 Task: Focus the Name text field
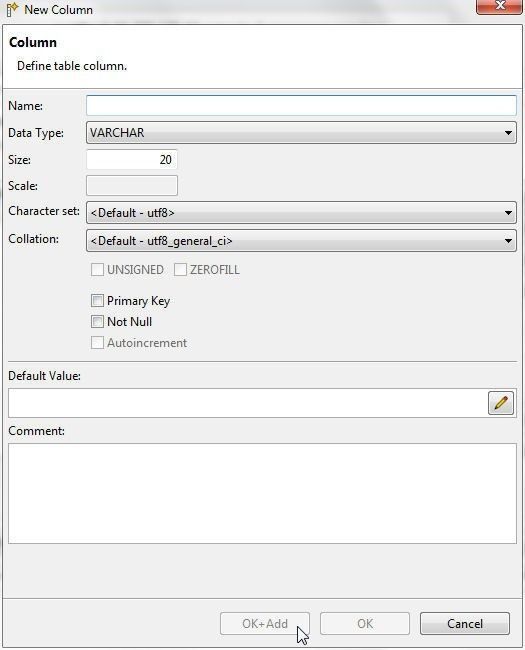click(301, 106)
